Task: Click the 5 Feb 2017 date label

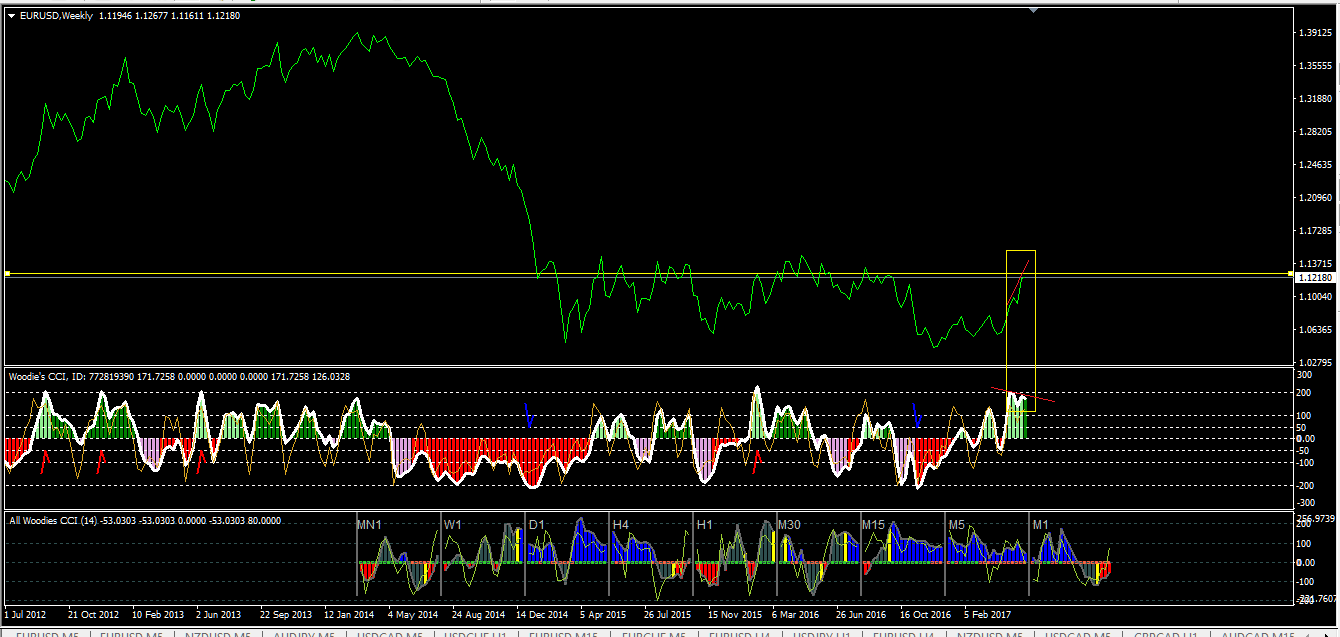Action: (x=987, y=614)
